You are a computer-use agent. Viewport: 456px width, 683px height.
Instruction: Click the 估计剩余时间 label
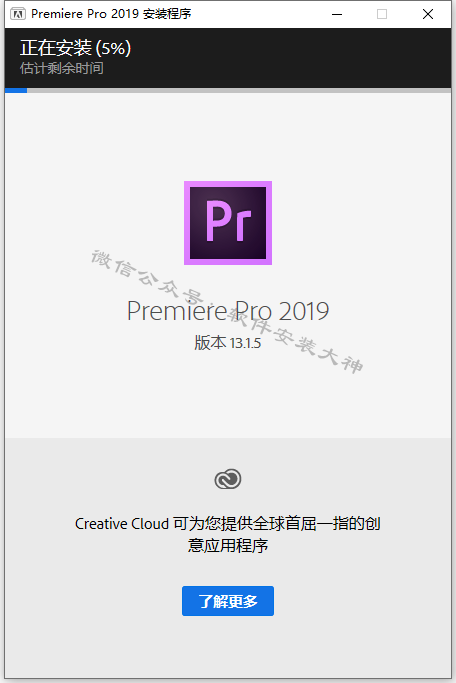point(61,68)
